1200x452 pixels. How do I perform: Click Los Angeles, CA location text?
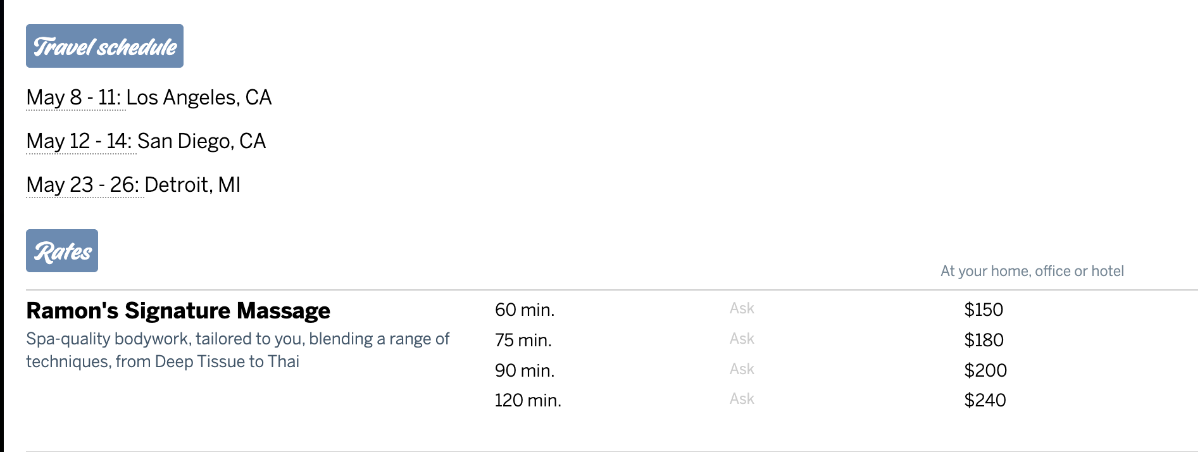(199, 98)
